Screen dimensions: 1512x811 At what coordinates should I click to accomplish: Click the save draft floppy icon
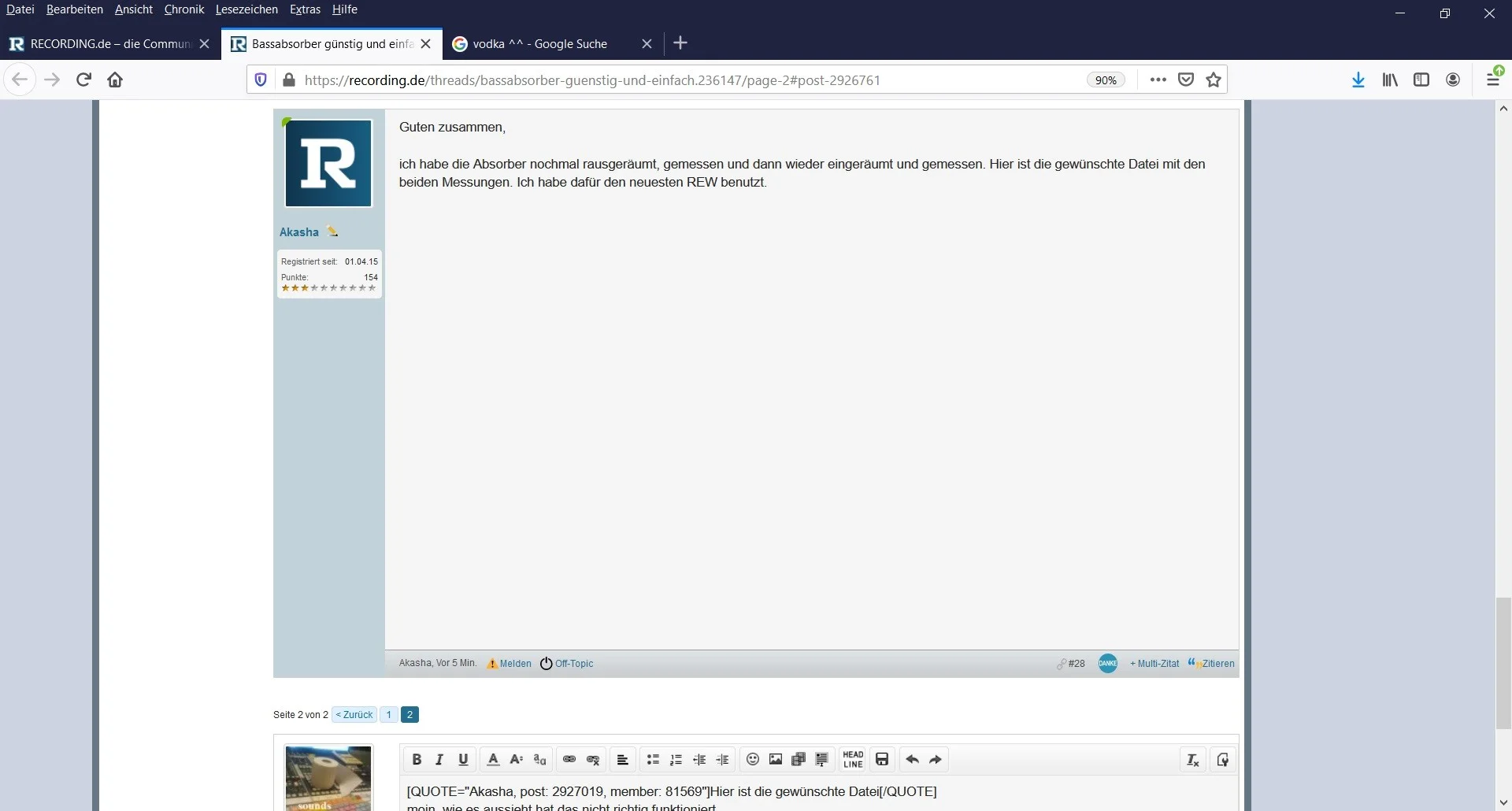pos(882,760)
